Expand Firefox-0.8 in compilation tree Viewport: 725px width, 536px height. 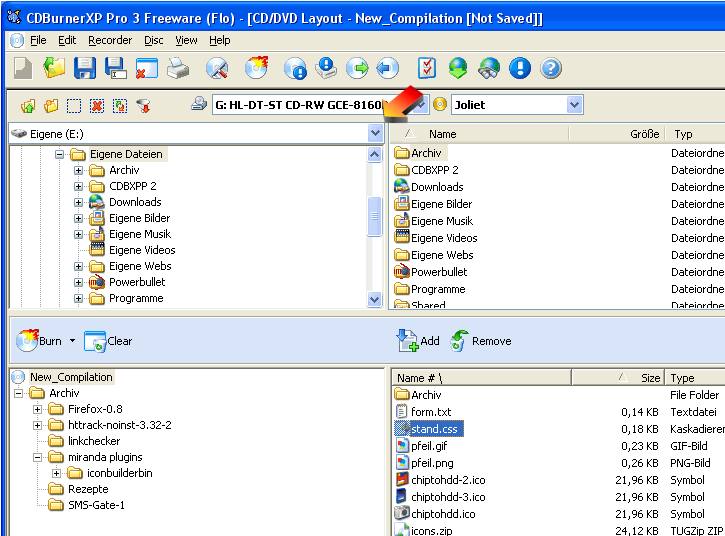coord(37,409)
